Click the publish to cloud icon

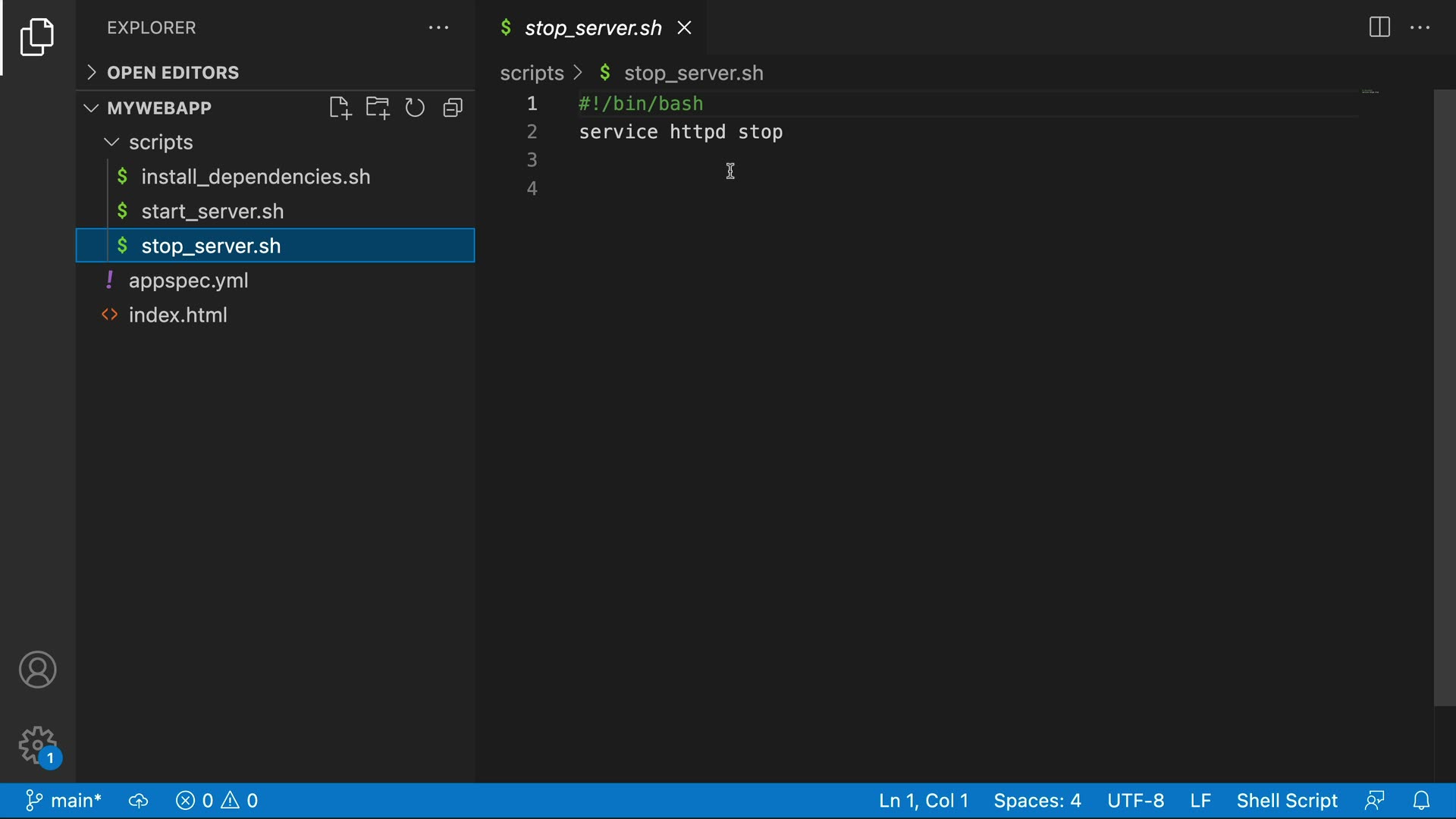pyautogui.click(x=138, y=801)
